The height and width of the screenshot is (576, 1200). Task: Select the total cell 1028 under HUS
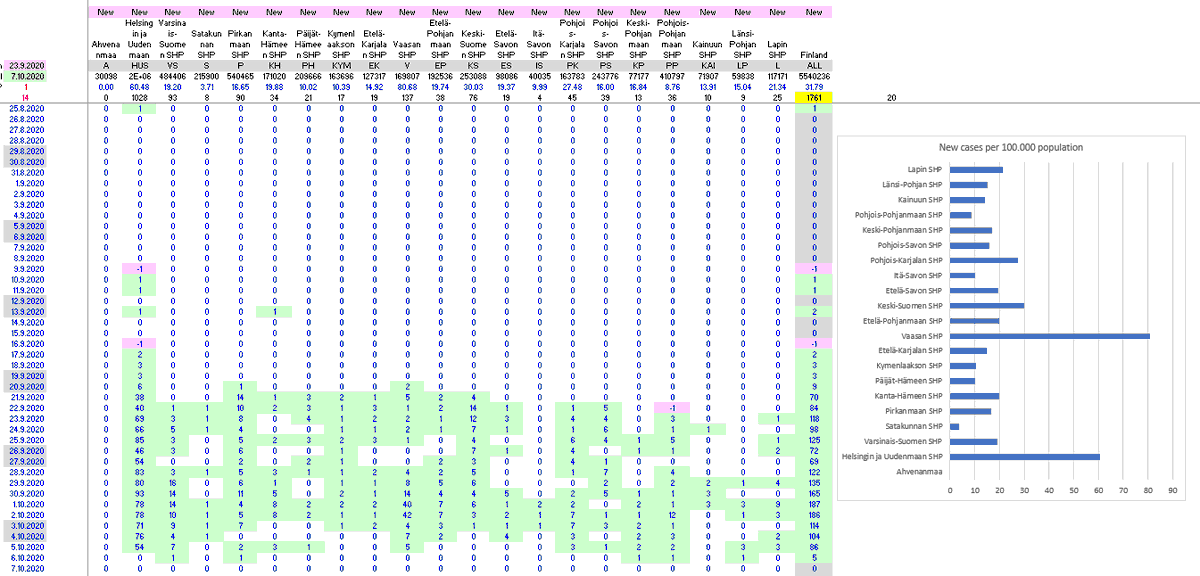click(139, 98)
